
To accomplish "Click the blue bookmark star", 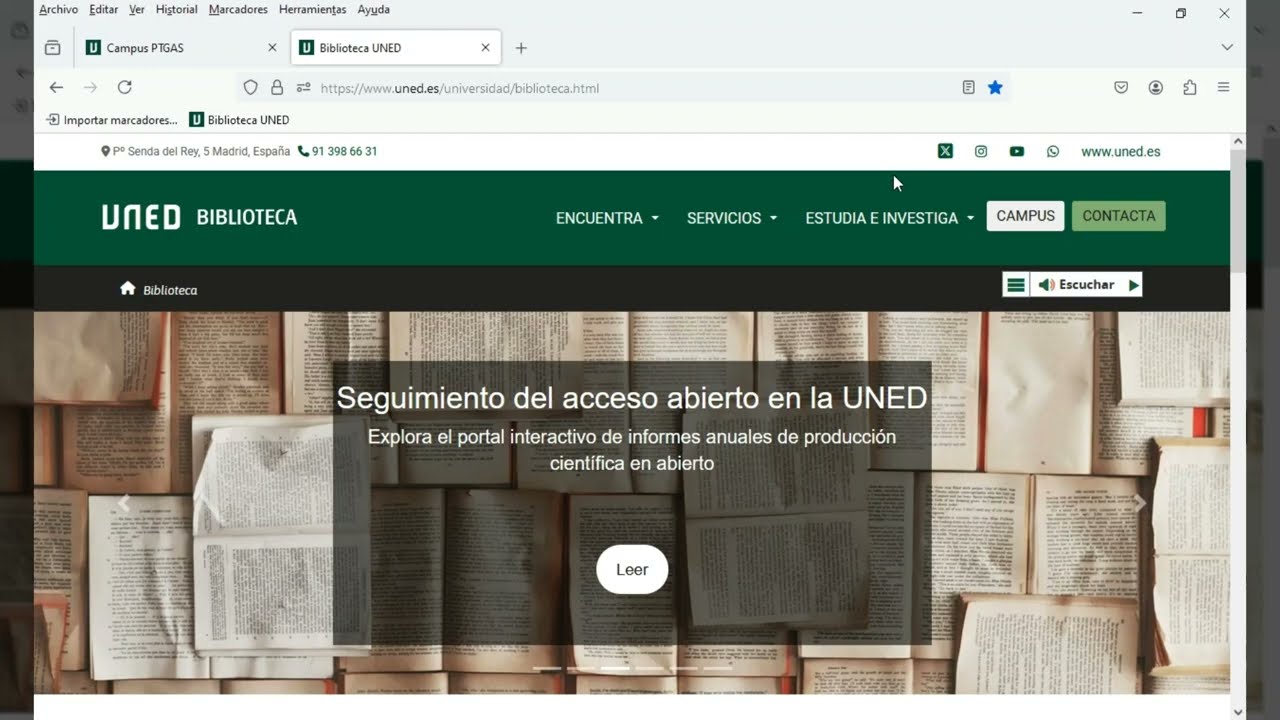I will point(995,88).
